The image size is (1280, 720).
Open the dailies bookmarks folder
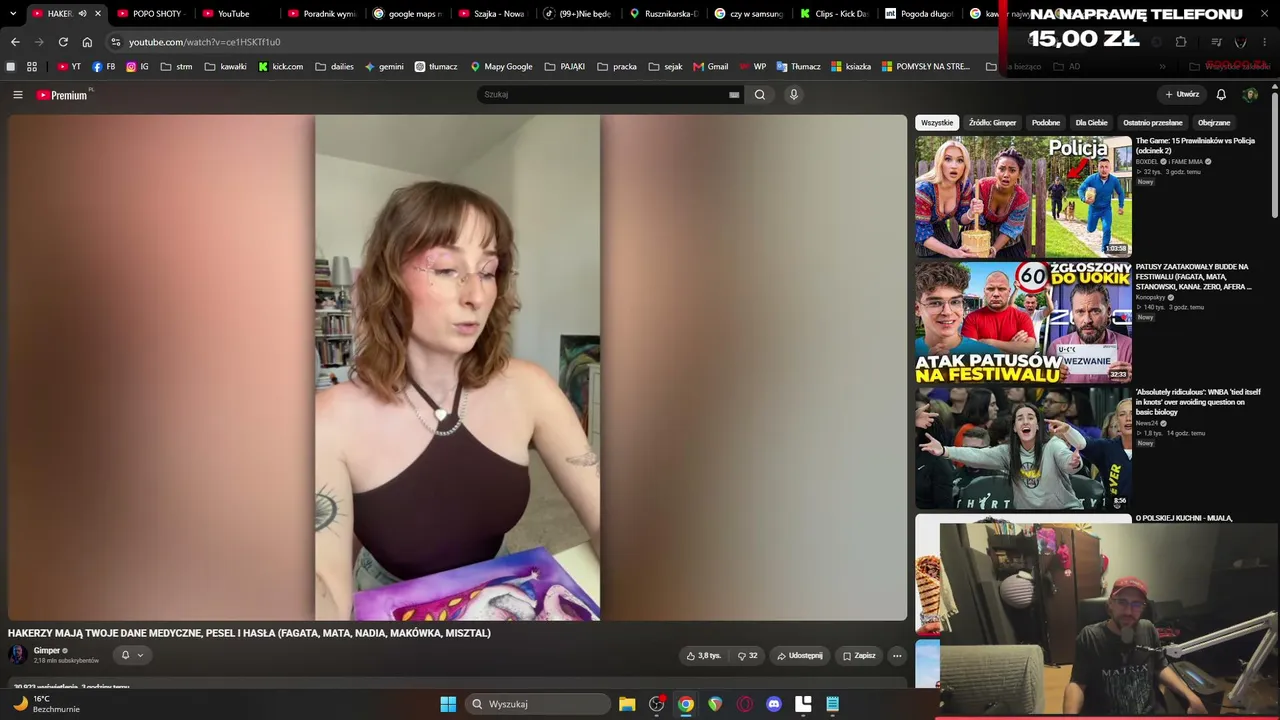click(334, 67)
